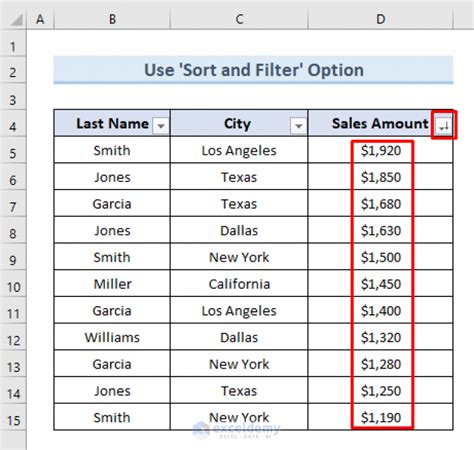
Task: Click the title cell 'Use Sort and Filter Option'
Action: coord(253,70)
